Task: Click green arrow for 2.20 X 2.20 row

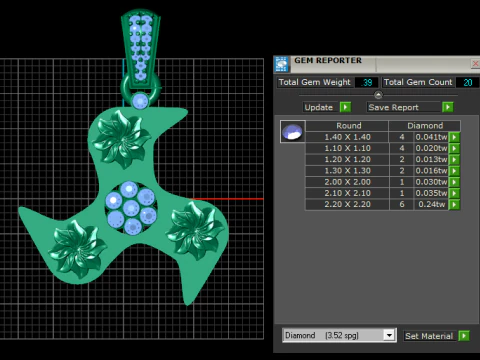Action: (454, 204)
